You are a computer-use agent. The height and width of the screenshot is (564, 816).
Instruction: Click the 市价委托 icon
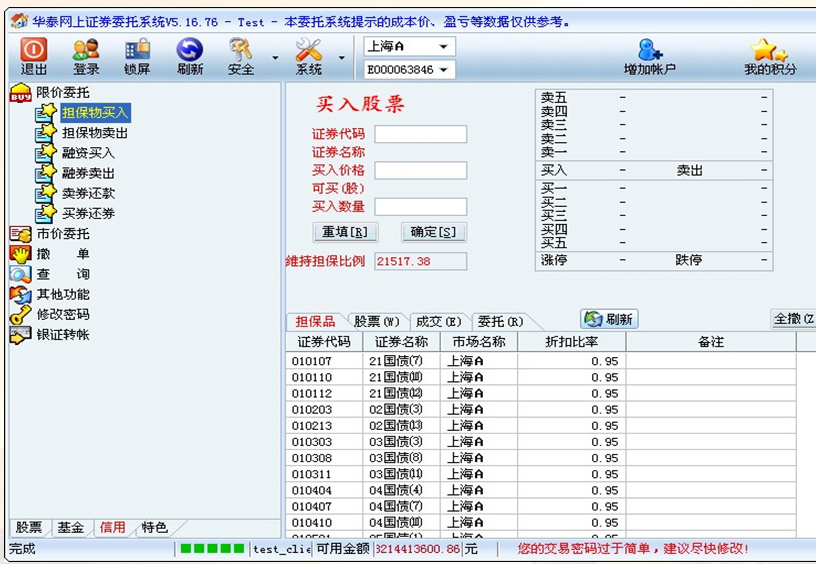[x=20, y=234]
